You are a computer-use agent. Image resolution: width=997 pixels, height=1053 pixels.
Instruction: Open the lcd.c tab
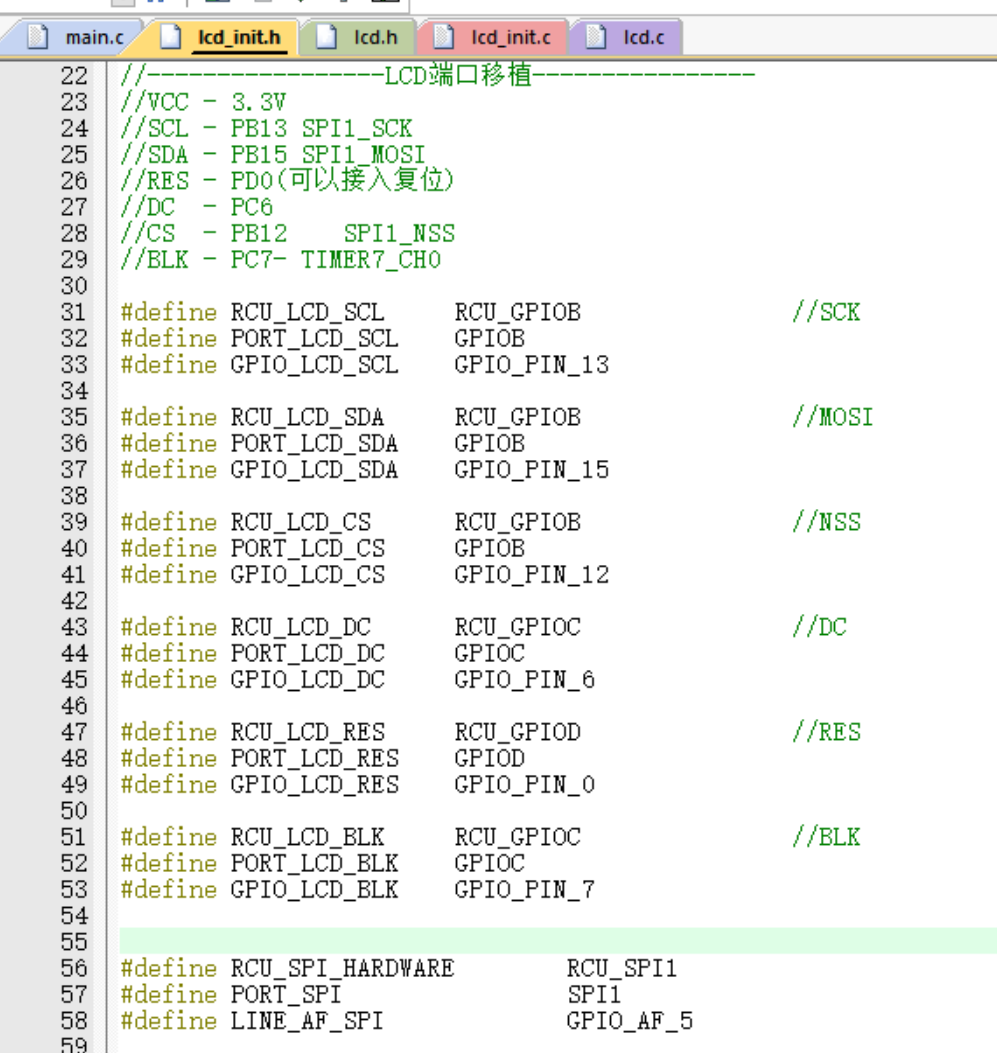(626, 37)
